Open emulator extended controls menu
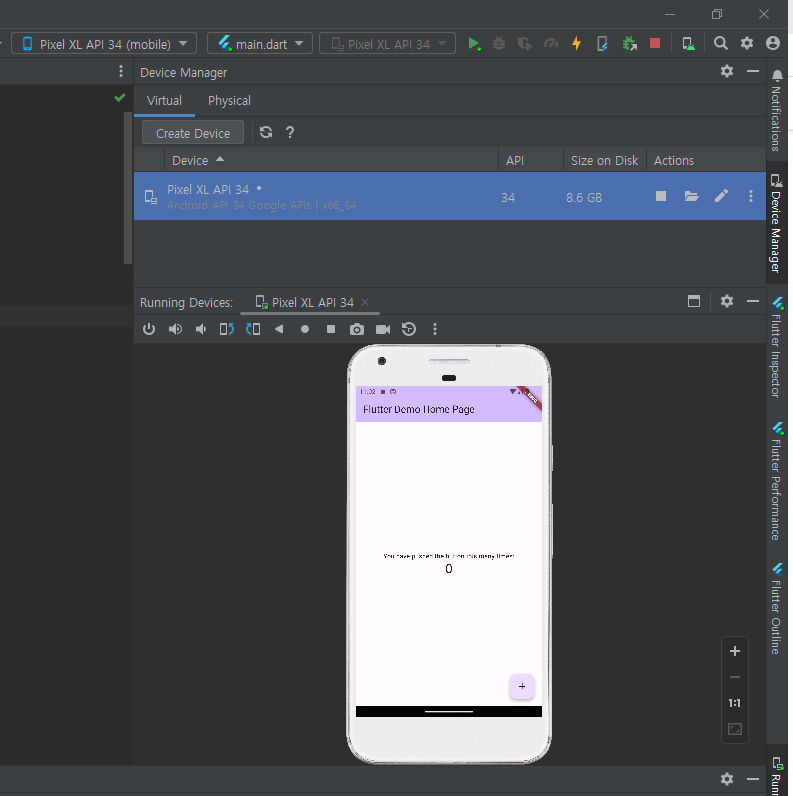793x796 pixels. coord(435,329)
